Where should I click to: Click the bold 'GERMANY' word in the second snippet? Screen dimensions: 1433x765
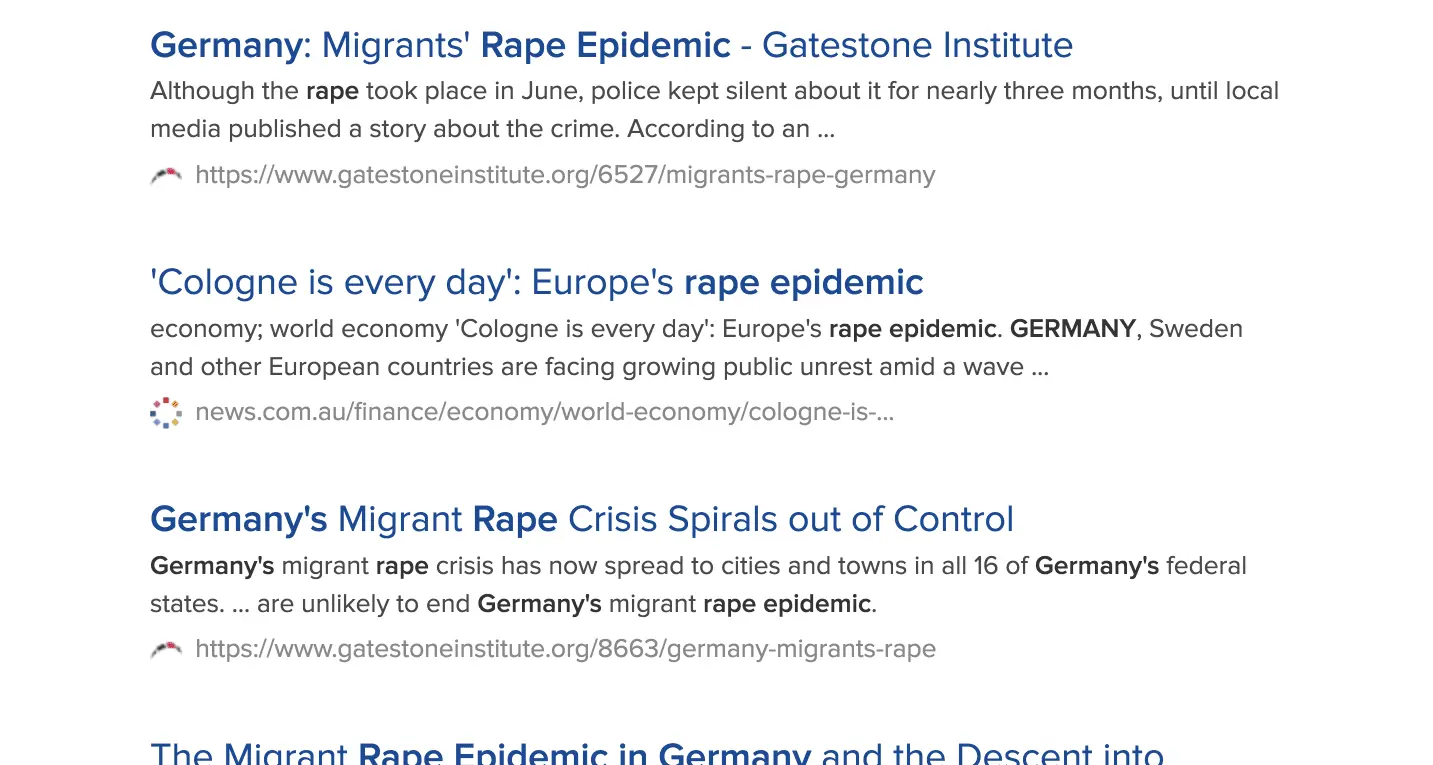click(1073, 329)
